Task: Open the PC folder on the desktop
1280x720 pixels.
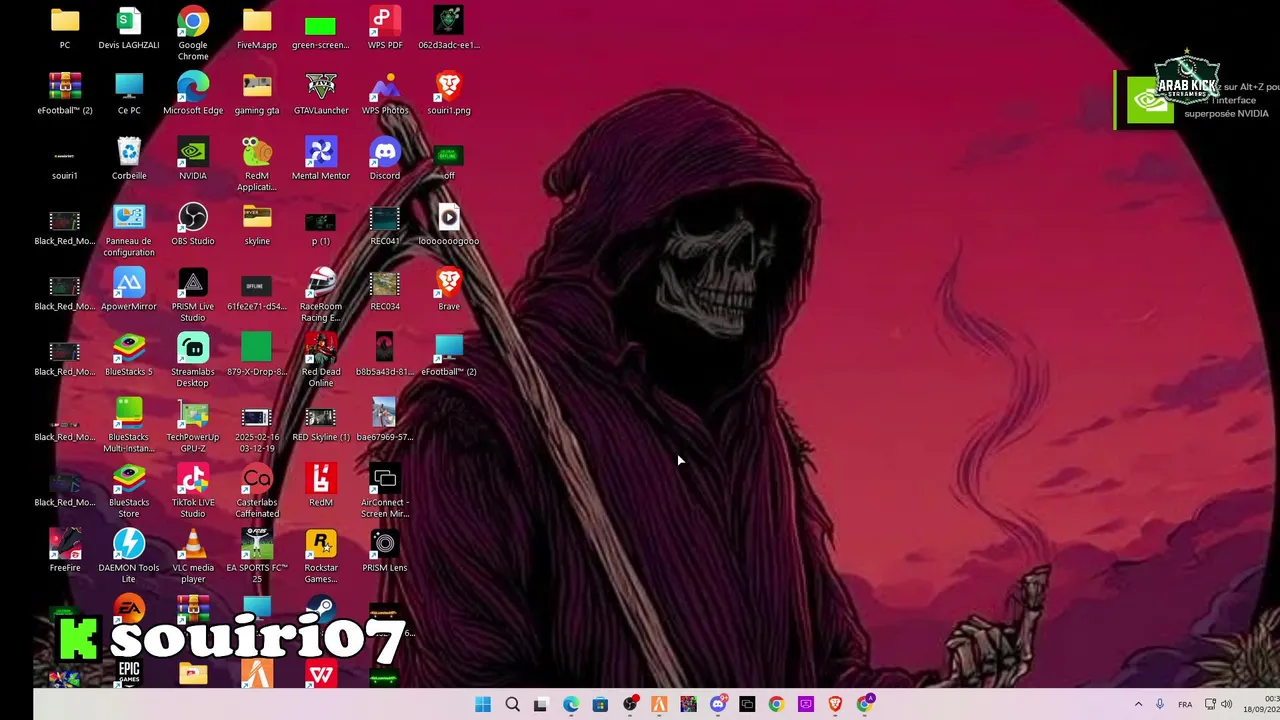Action: click(65, 29)
